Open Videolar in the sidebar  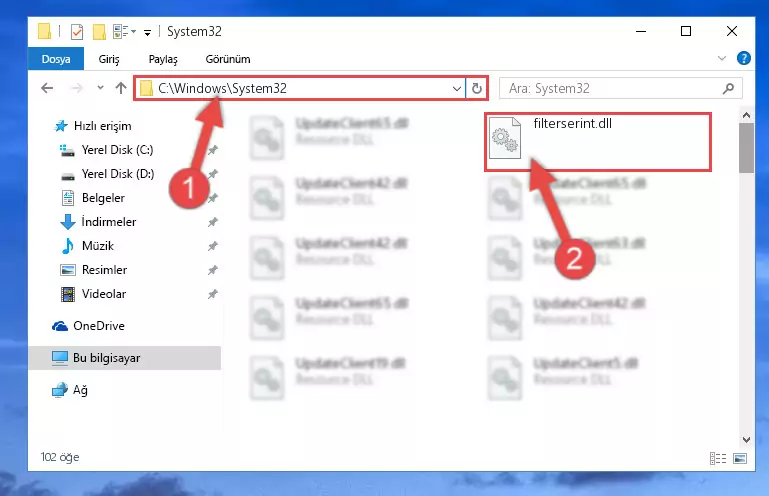[93, 294]
